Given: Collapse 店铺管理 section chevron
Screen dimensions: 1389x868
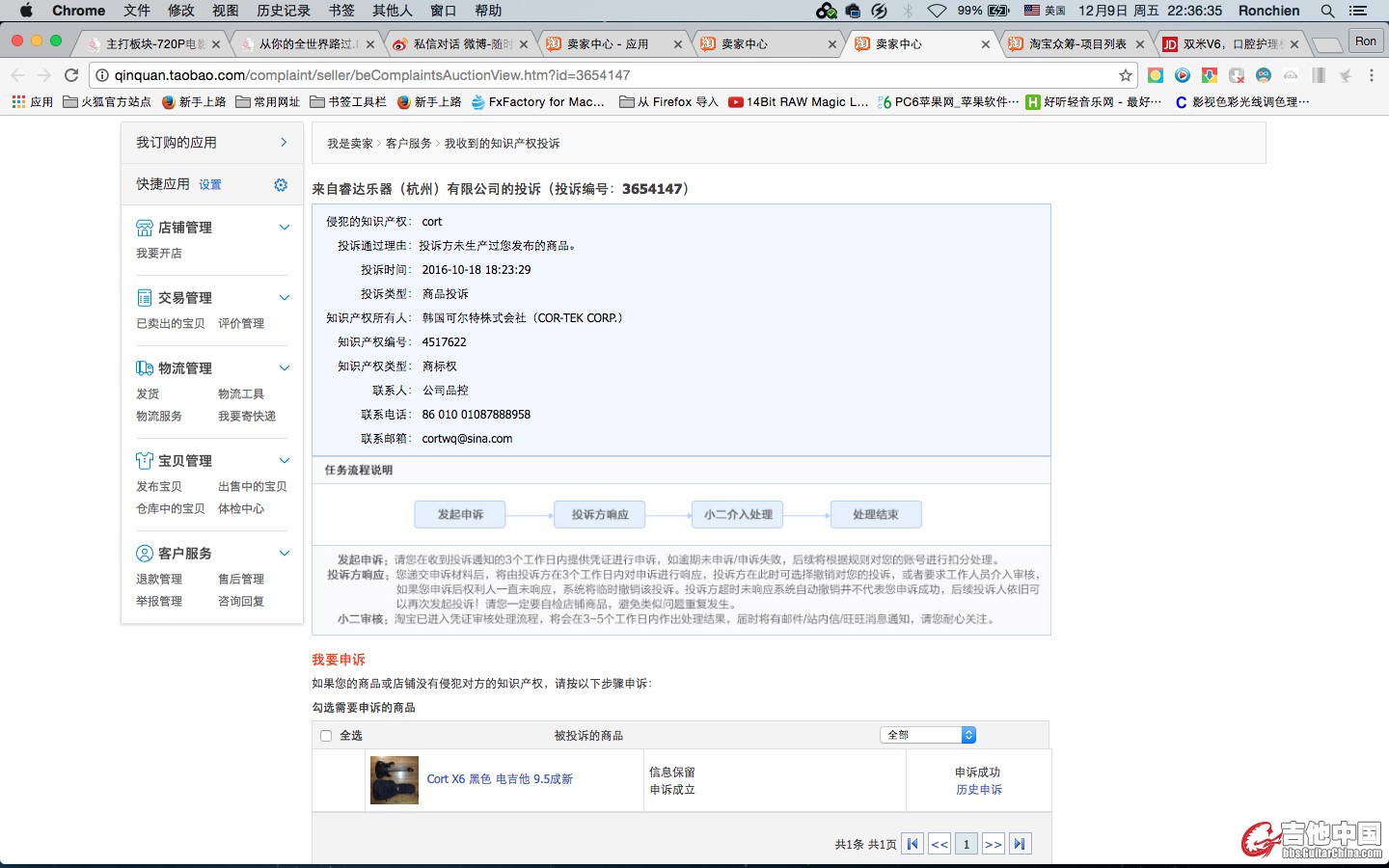Looking at the screenshot, I should [285, 228].
